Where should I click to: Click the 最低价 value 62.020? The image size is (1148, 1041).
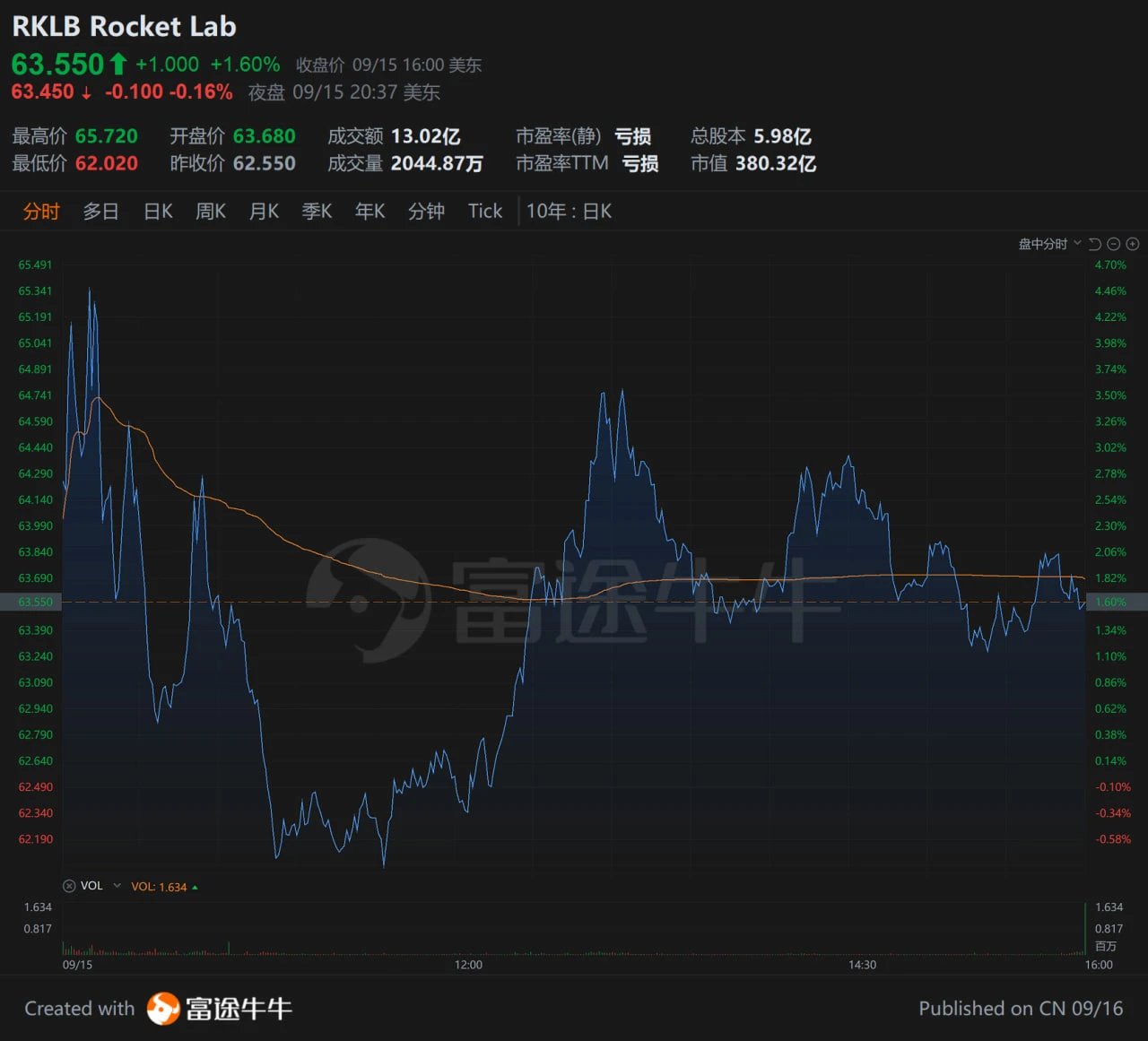click(x=107, y=163)
